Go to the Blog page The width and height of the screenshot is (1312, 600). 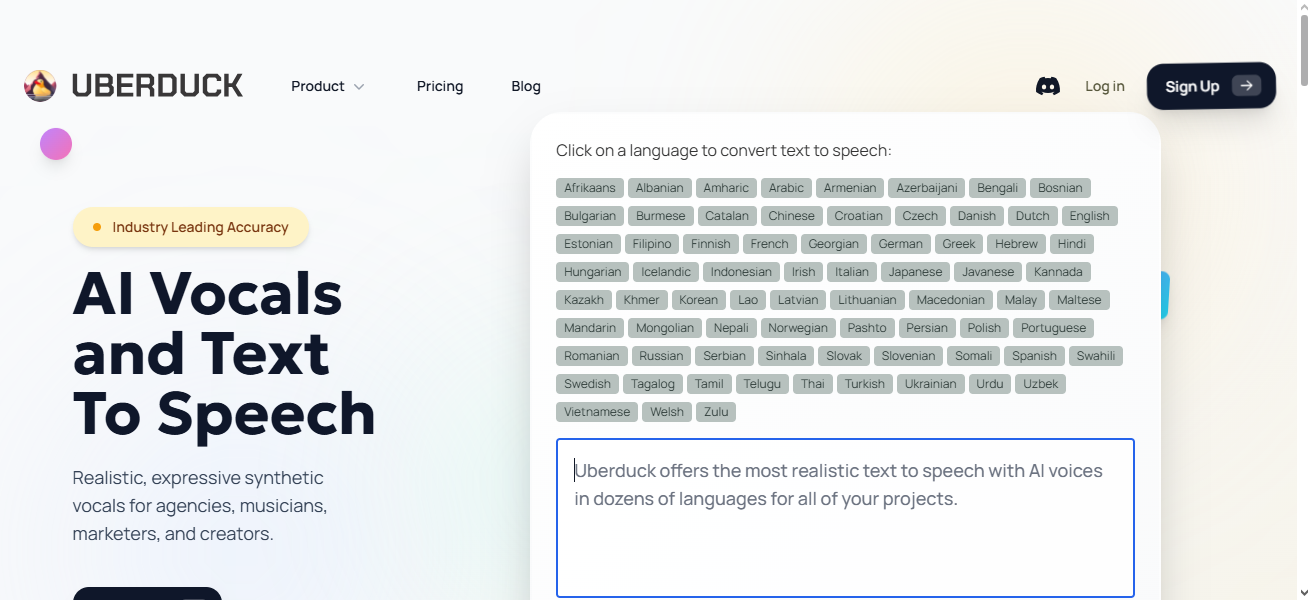526,86
